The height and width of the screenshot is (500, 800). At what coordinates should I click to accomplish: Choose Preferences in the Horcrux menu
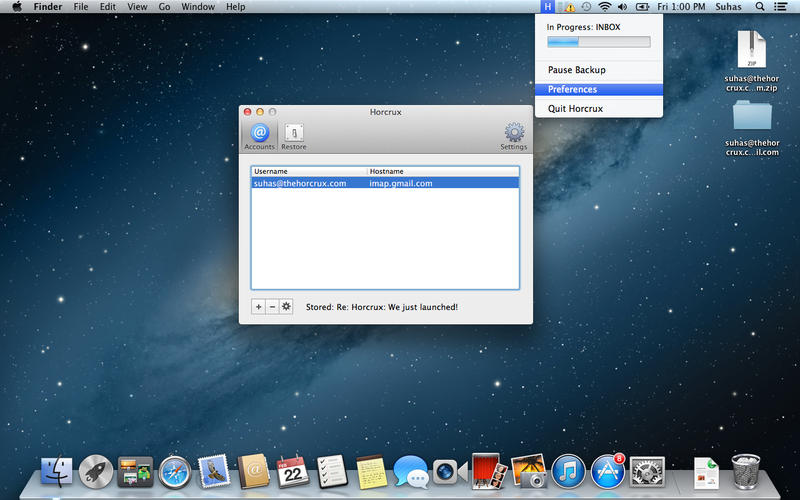(572, 90)
